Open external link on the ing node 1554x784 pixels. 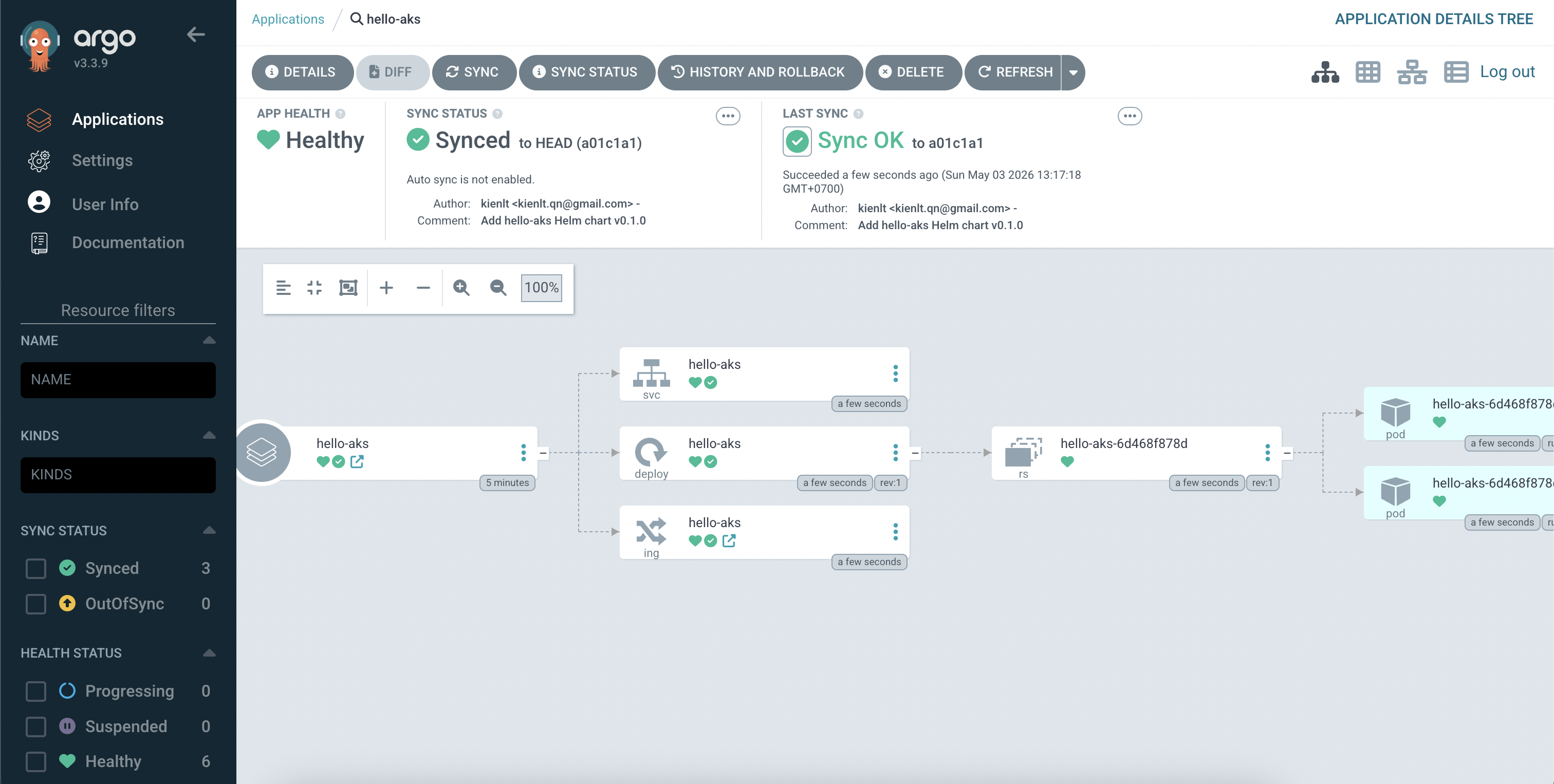point(729,540)
